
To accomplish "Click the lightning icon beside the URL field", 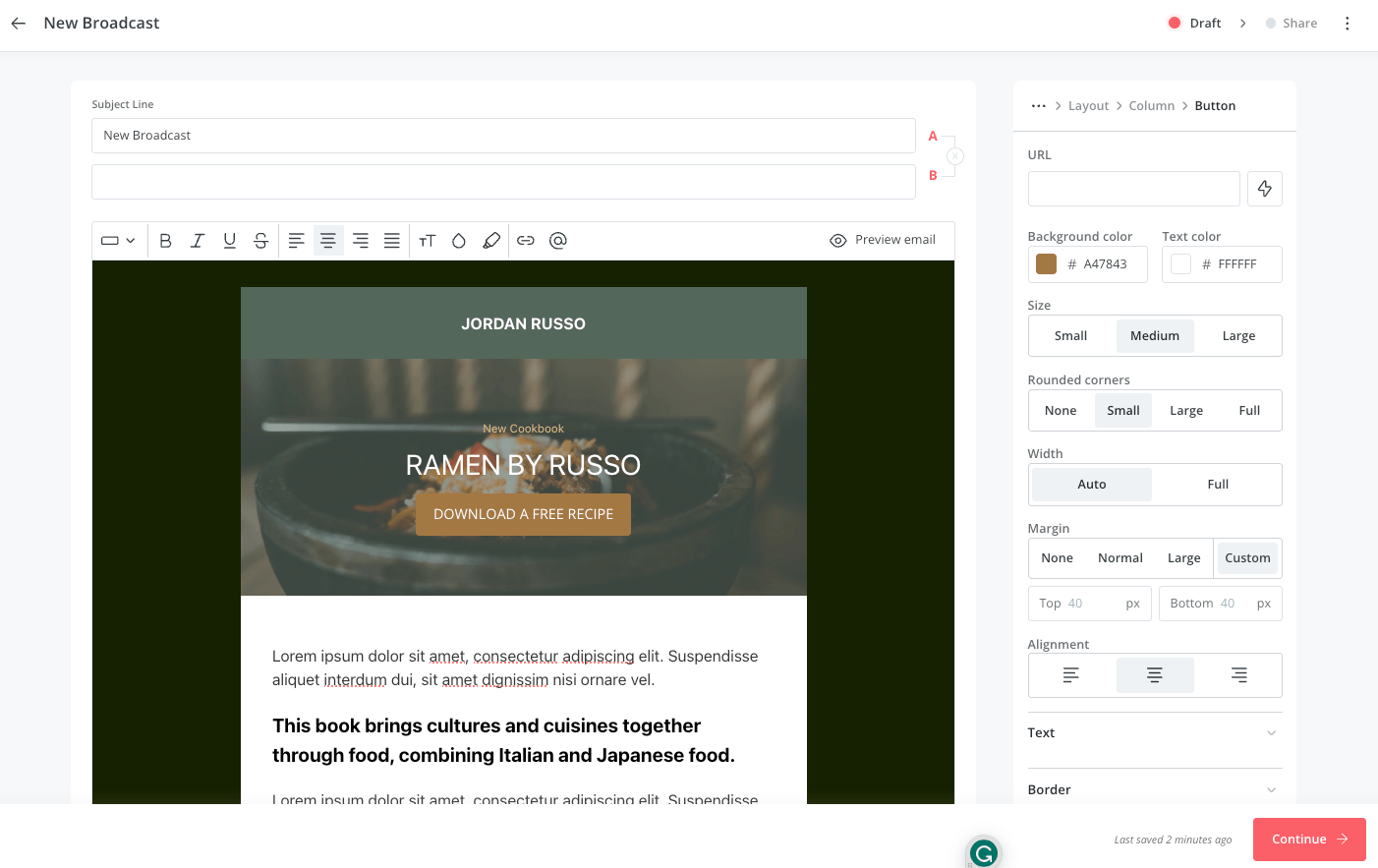I will pyautogui.click(x=1265, y=188).
